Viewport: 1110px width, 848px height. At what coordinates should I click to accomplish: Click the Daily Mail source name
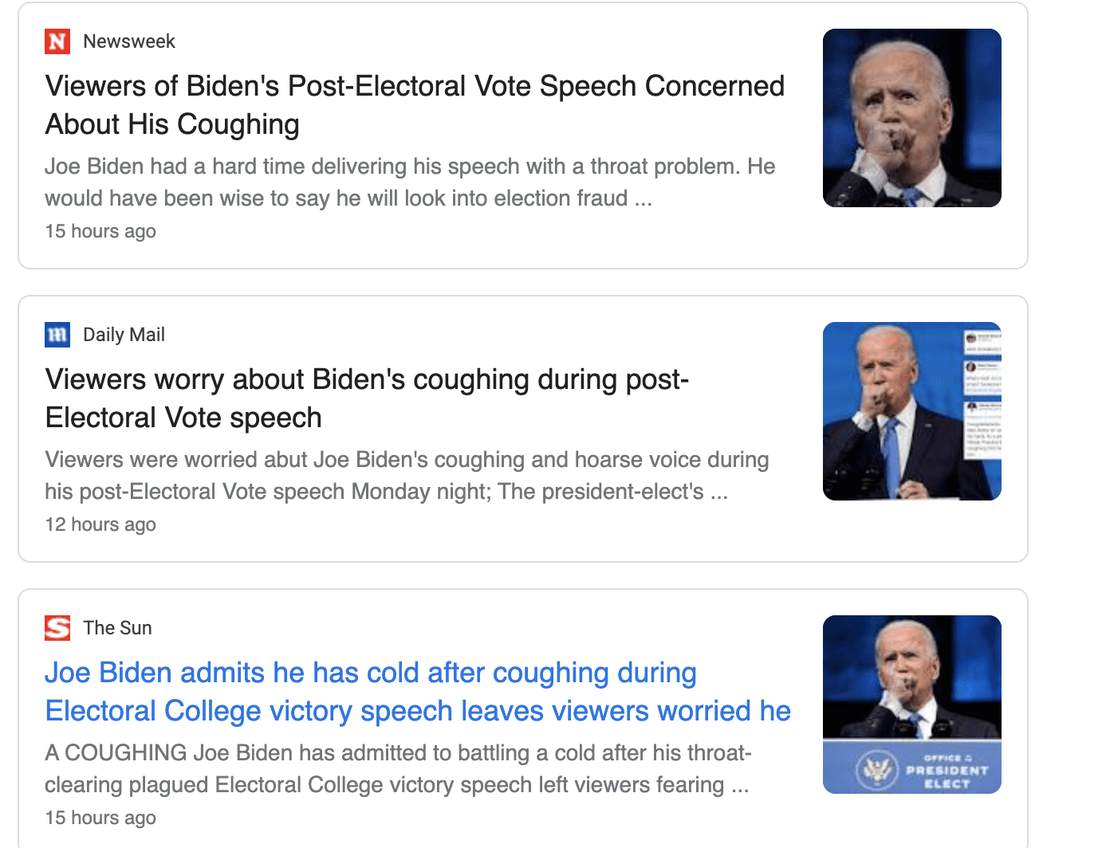124,335
